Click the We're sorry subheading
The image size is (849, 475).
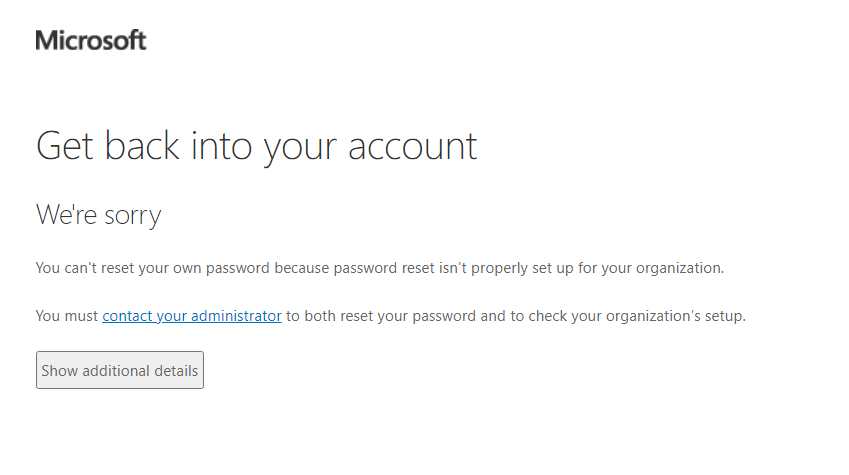click(x=99, y=215)
